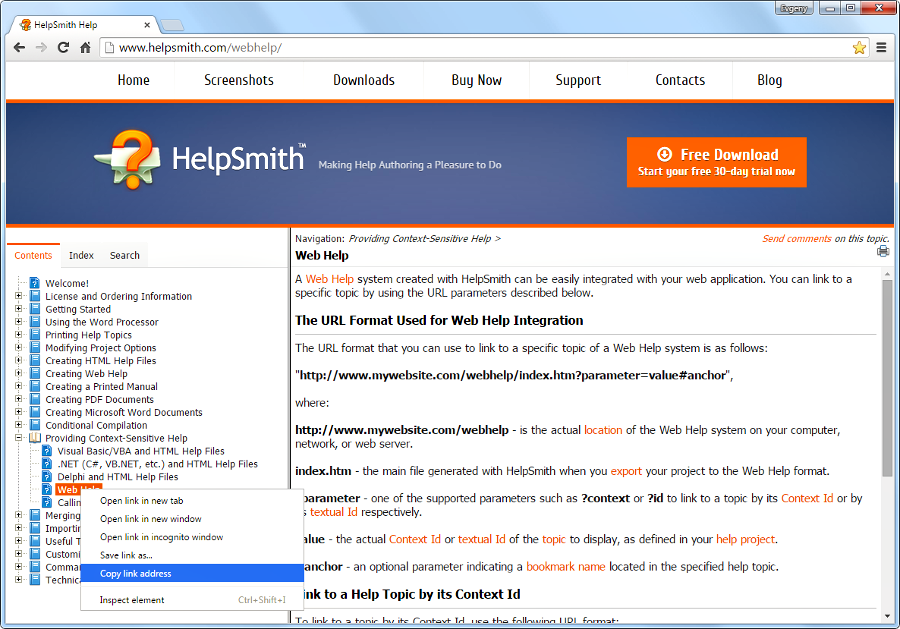Click the book icon beside Printing Help Topics
Image resolution: width=900 pixels, height=629 pixels.
[35, 335]
